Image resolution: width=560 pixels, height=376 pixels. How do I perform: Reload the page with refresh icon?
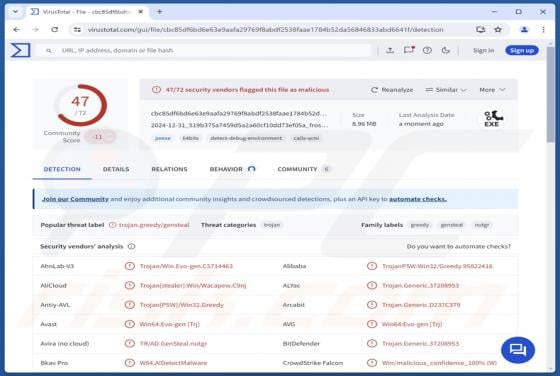tap(54, 30)
